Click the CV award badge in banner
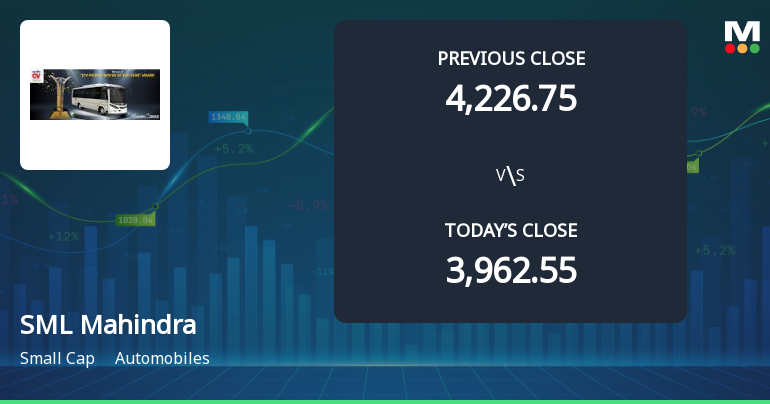This screenshot has width=770, height=404. point(37,74)
